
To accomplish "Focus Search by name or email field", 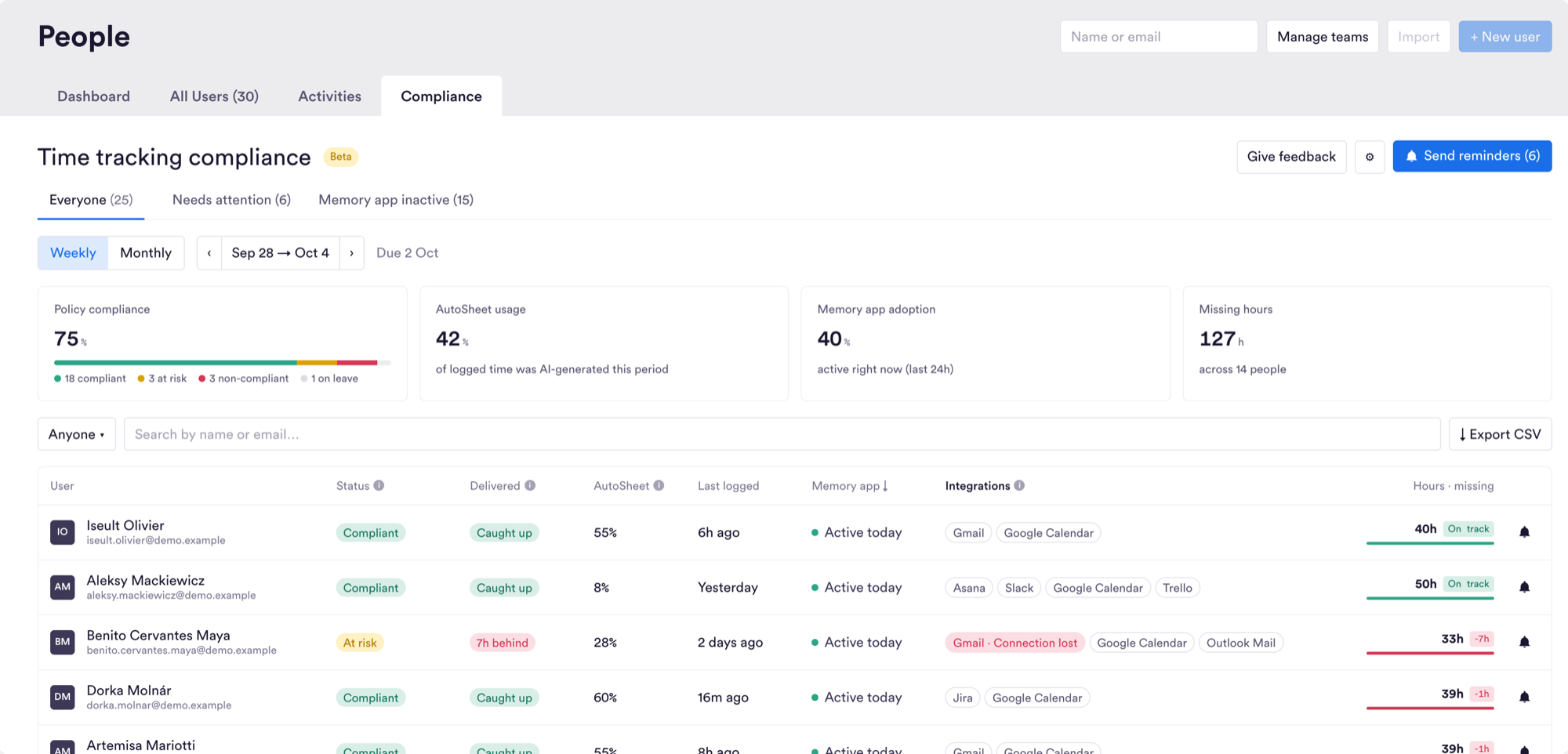I will point(782,434).
